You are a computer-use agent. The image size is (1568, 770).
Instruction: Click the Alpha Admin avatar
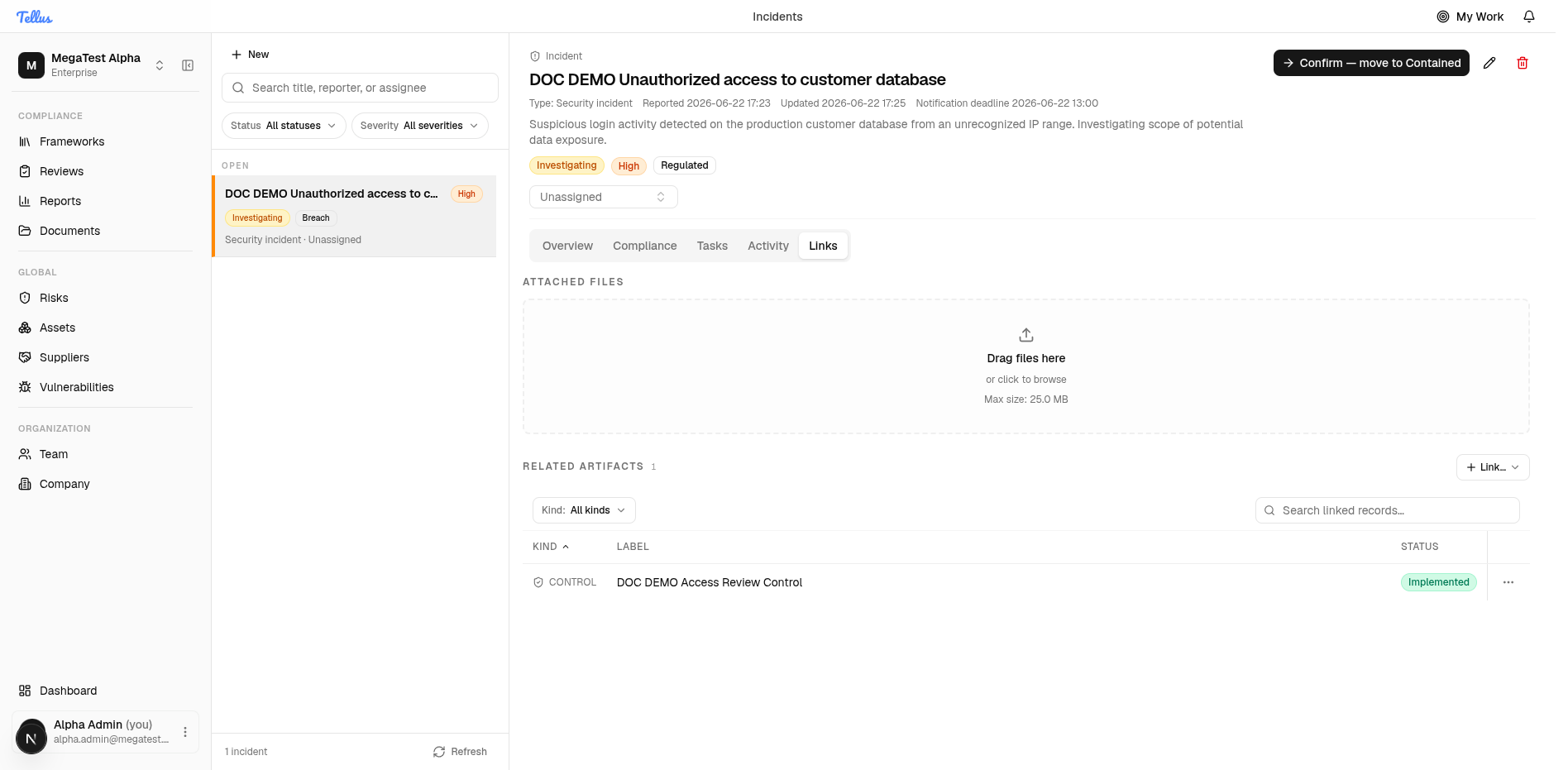pos(31,738)
